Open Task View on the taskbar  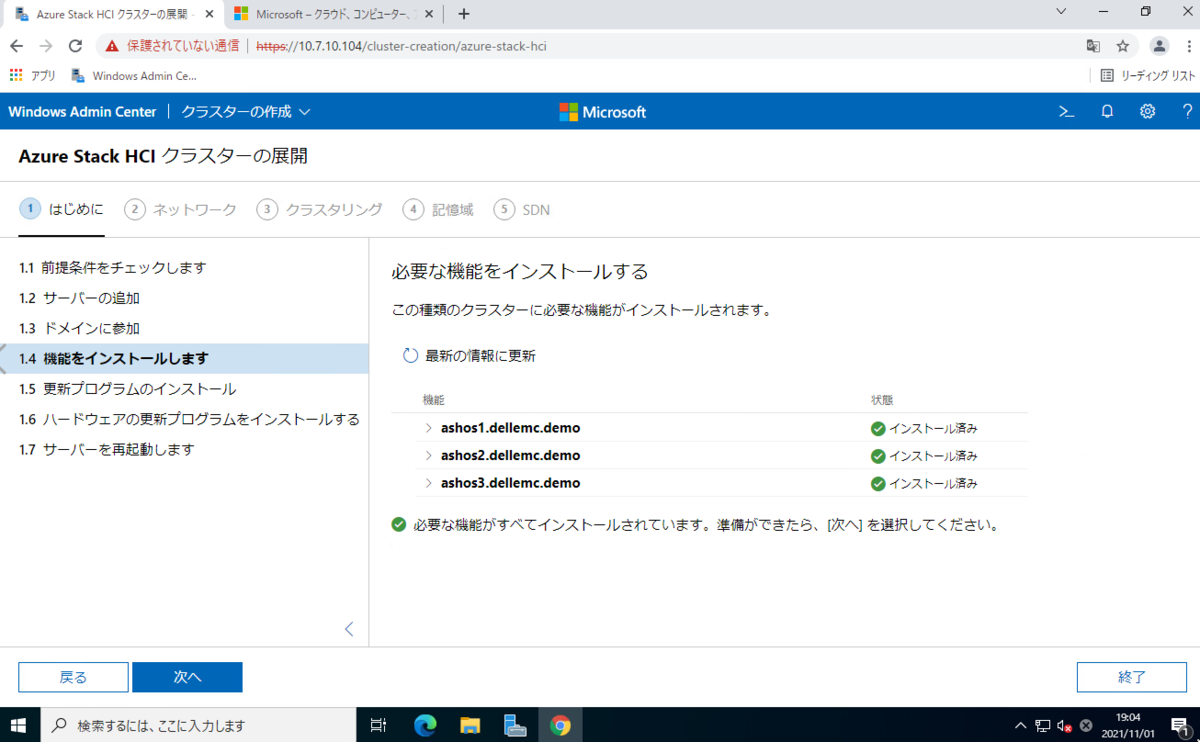(x=378, y=725)
